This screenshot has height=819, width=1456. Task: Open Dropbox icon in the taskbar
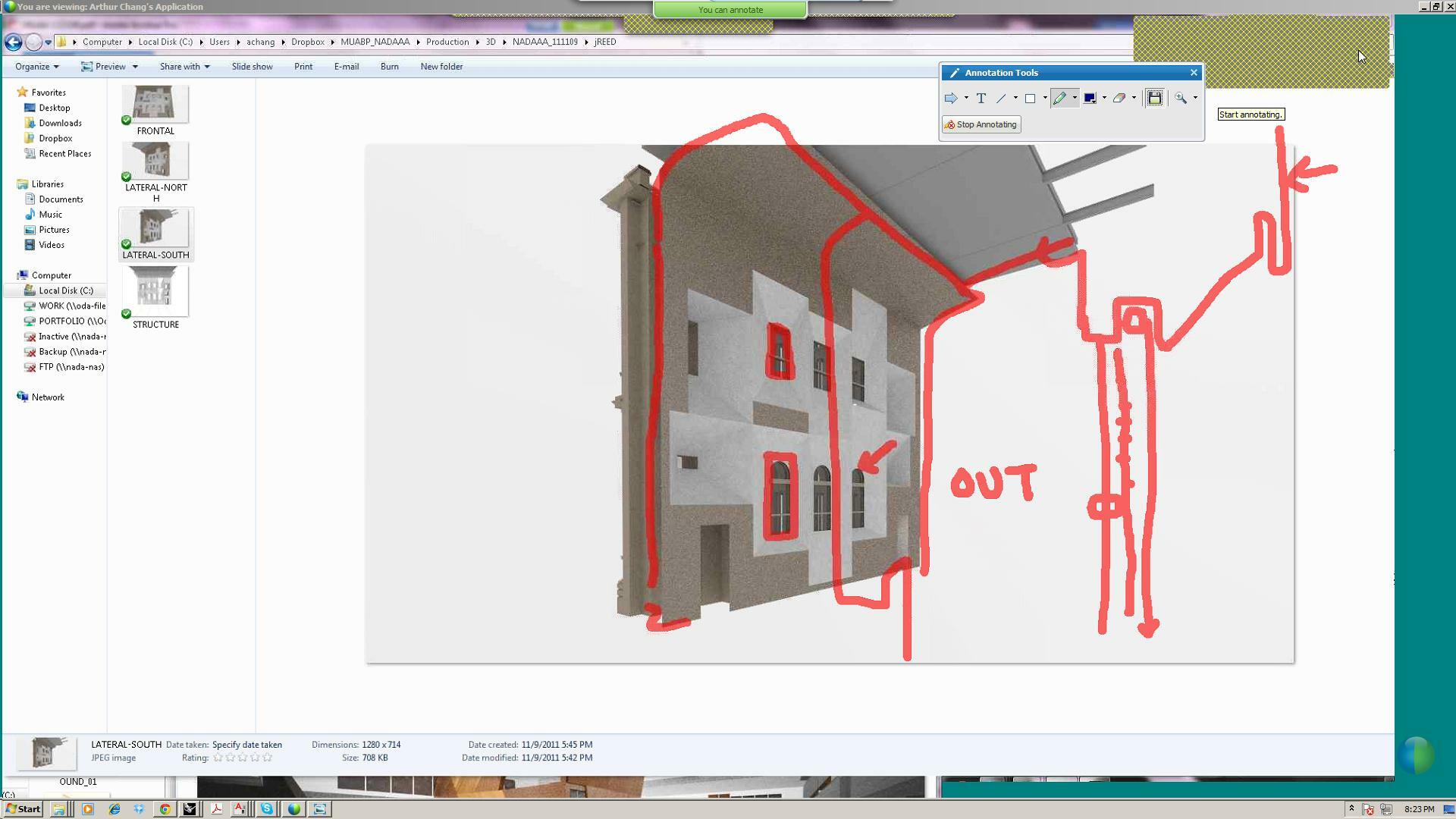pos(139,809)
